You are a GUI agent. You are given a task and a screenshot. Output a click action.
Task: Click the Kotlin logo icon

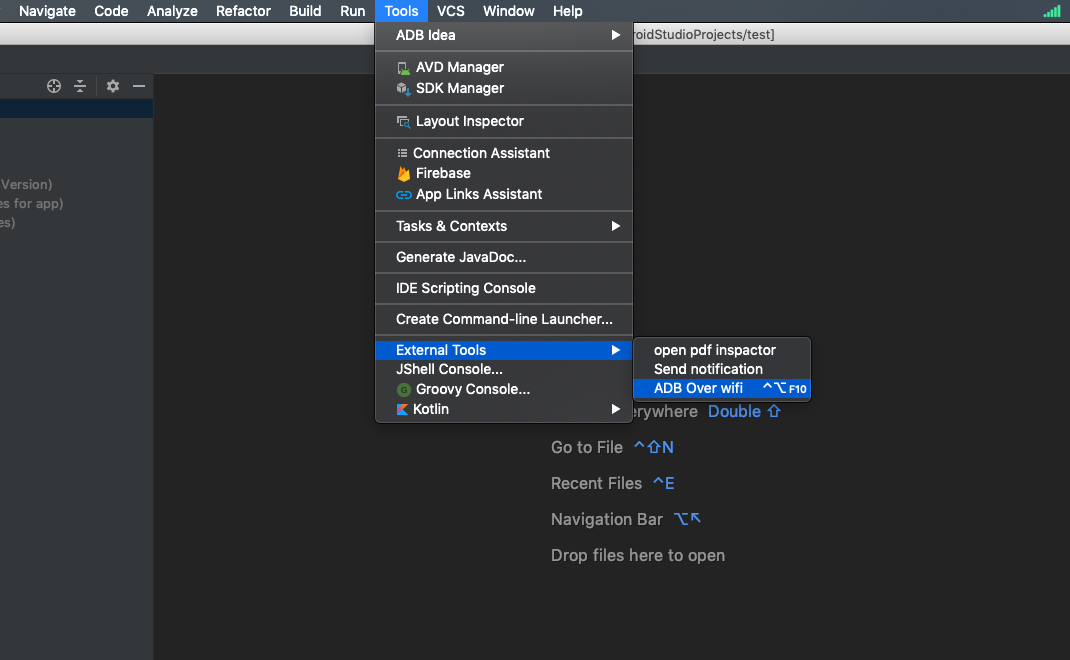coord(402,410)
